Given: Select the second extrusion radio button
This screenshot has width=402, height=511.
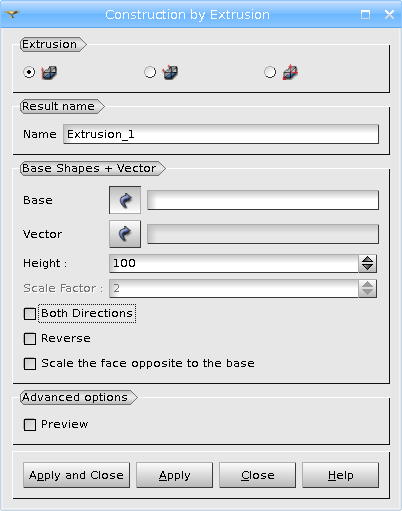Looking at the screenshot, I should tap(150, 72).
